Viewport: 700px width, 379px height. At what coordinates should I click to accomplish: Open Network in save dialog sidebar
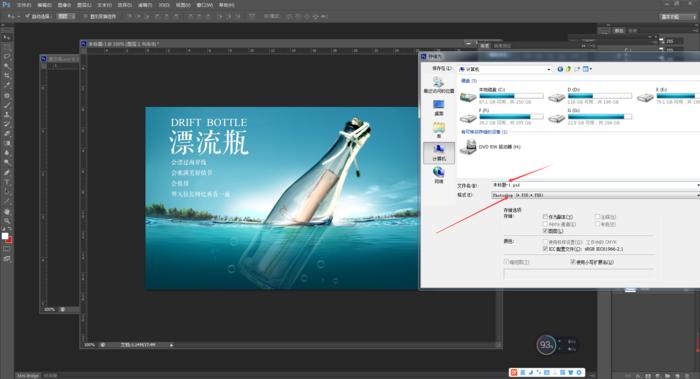[439, 175]
